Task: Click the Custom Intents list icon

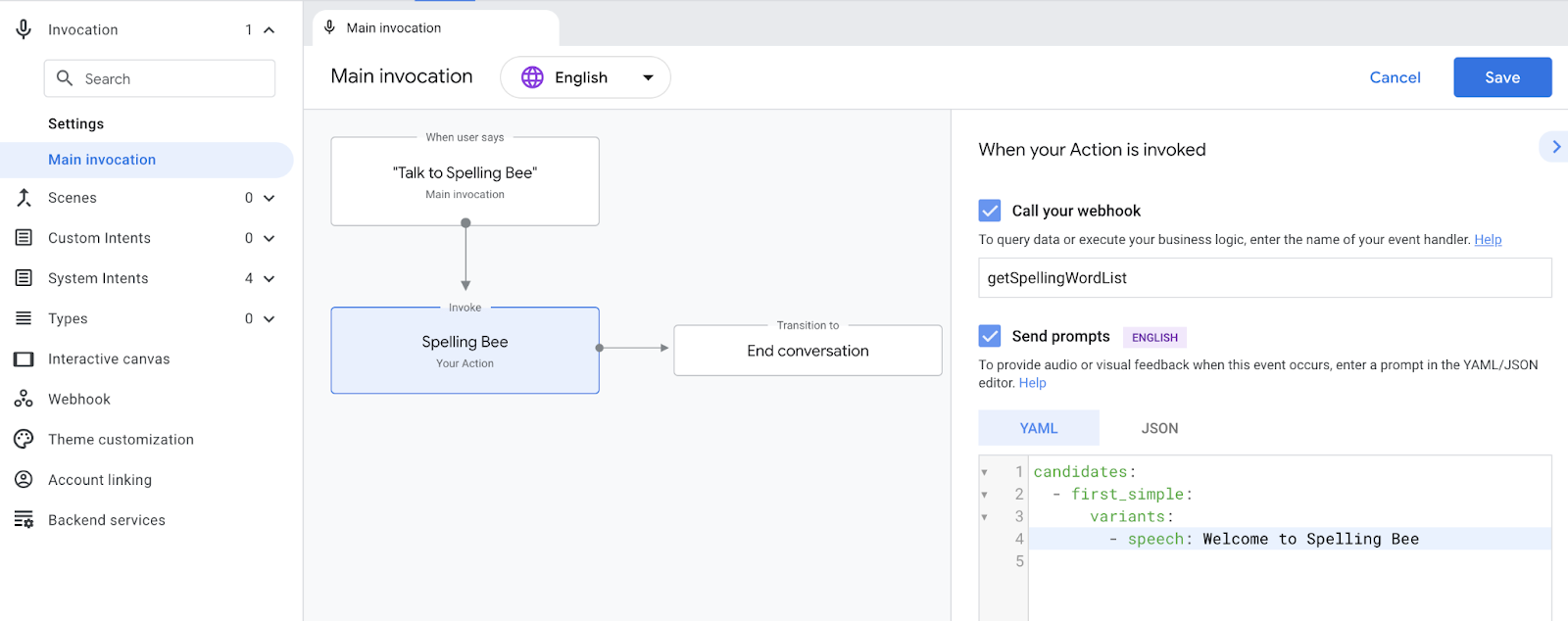Action: tap(24, 238)
